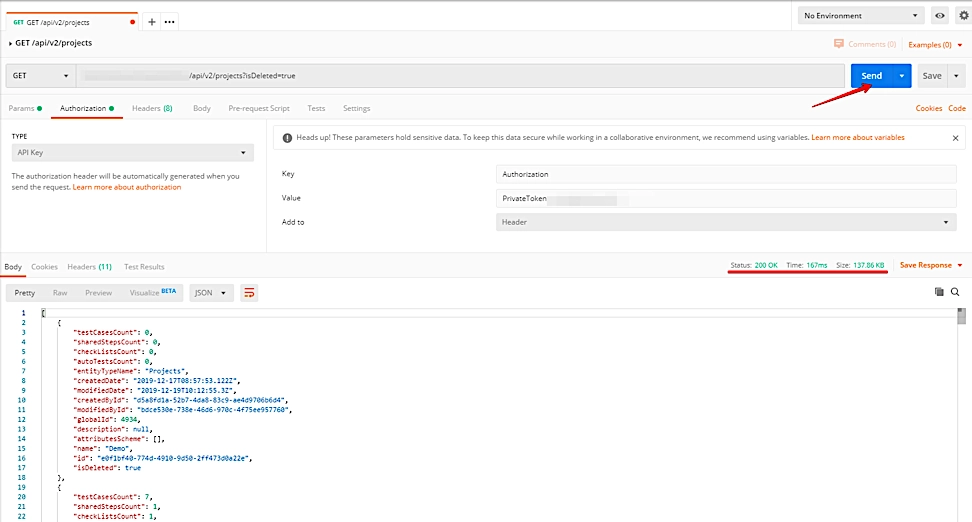Open the Pre-request Script tab
Image resolution: width=972 pixels, height=522 pixels.
point(259,108)
